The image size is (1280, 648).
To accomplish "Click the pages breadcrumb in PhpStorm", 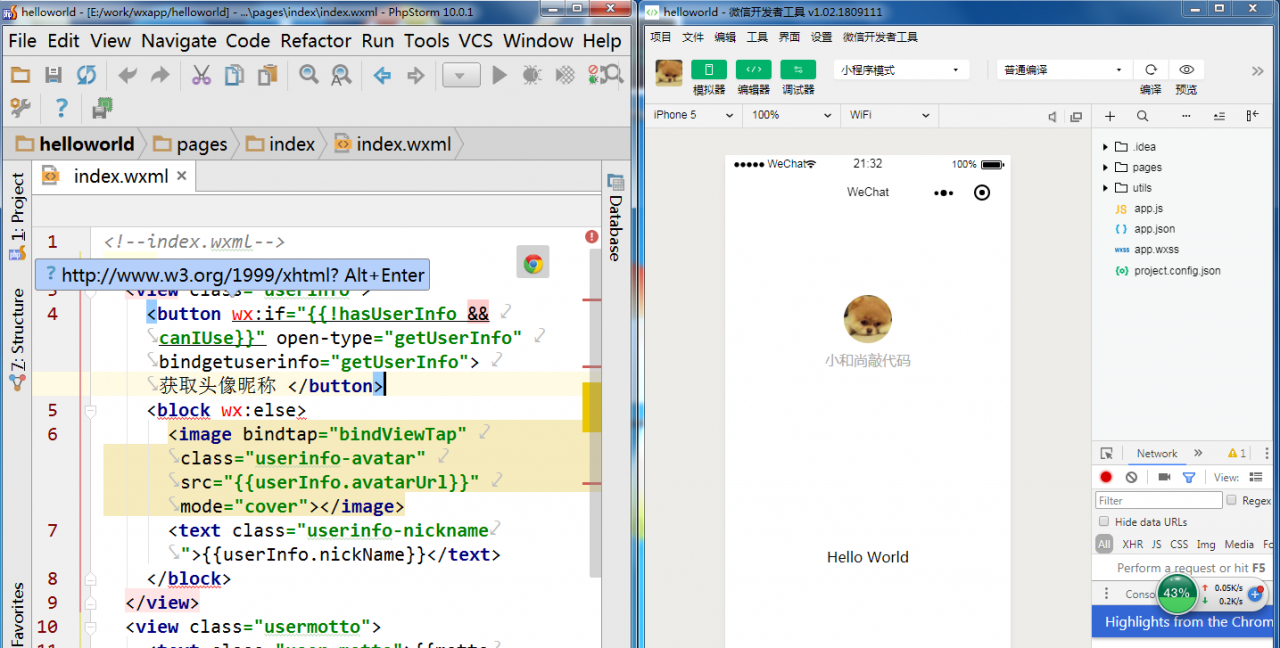I will click(190, 144).
